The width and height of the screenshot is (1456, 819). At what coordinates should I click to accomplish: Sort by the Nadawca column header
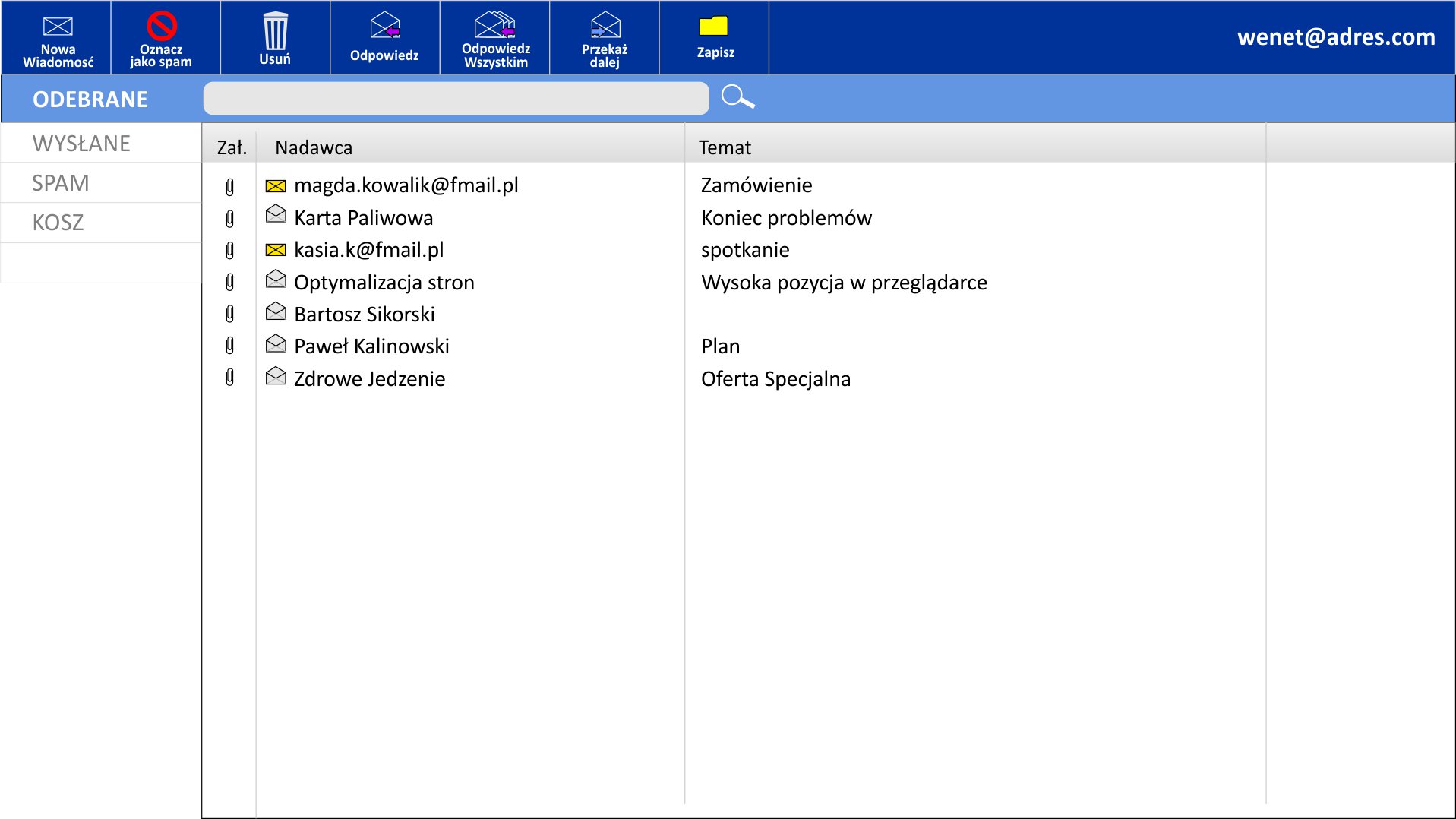coord(314,147)
